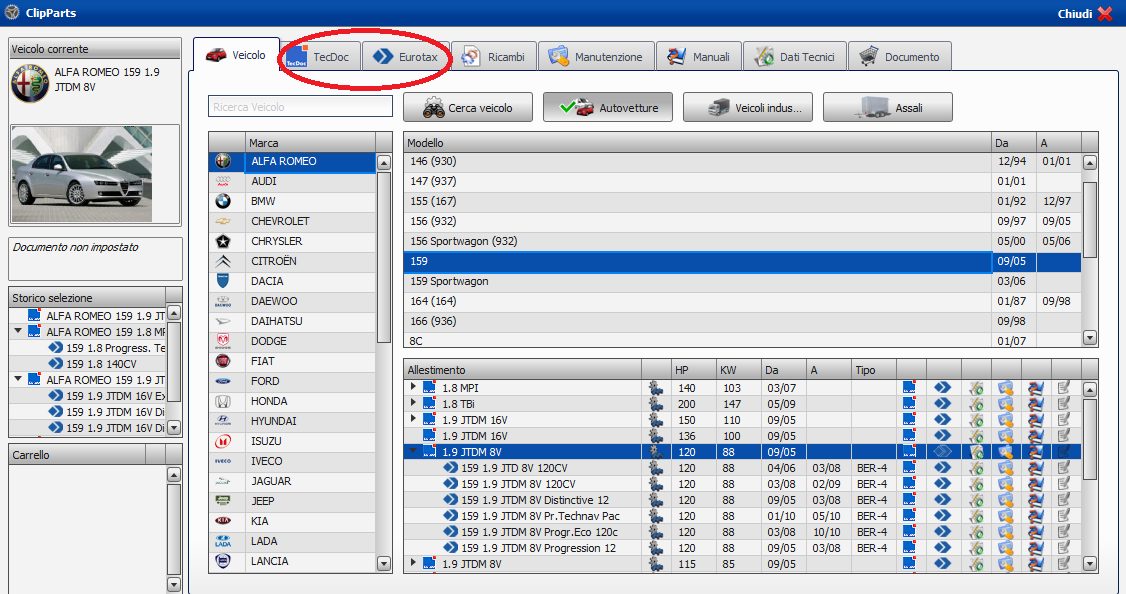Toggle the Autovetture vehicle filter
Screen dimensions: 1126x594
click(608, 108)
